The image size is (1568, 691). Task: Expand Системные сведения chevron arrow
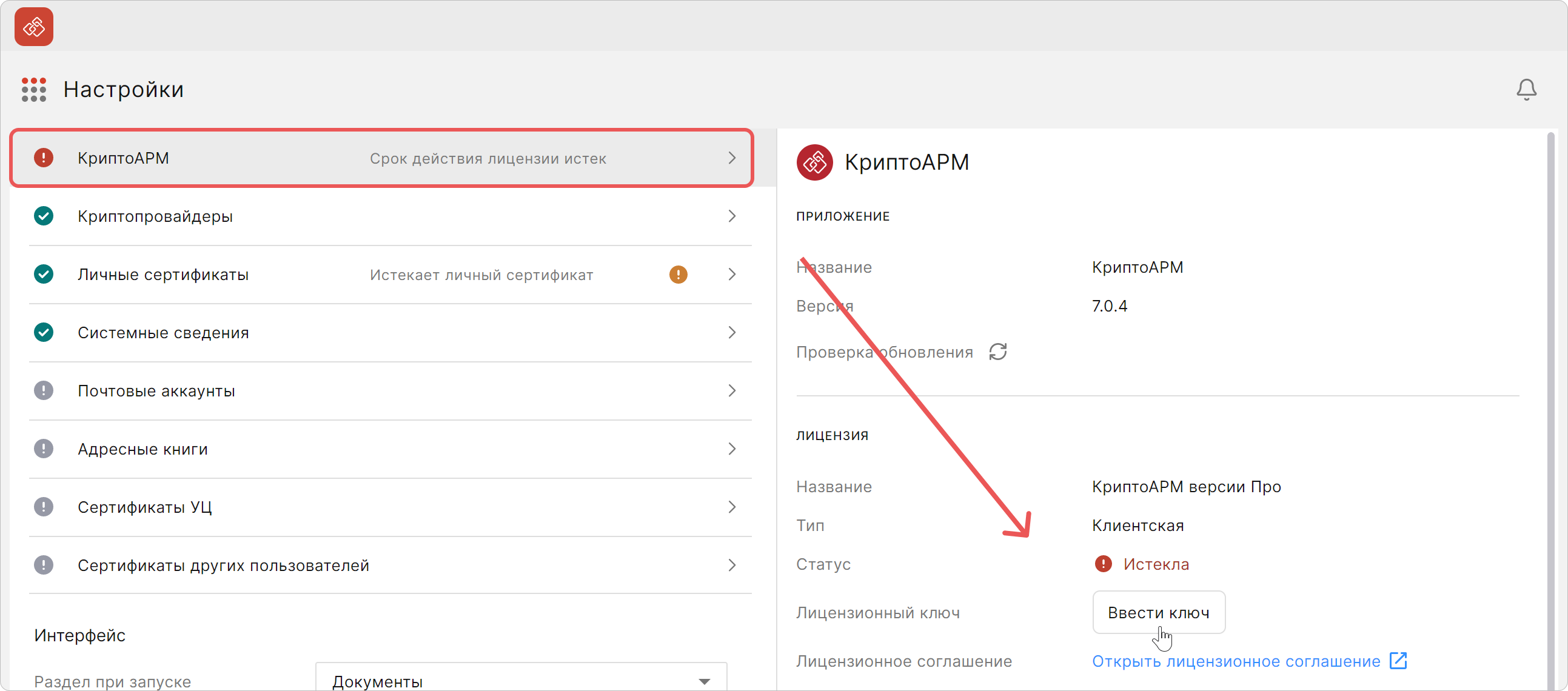tap(732, 332)
